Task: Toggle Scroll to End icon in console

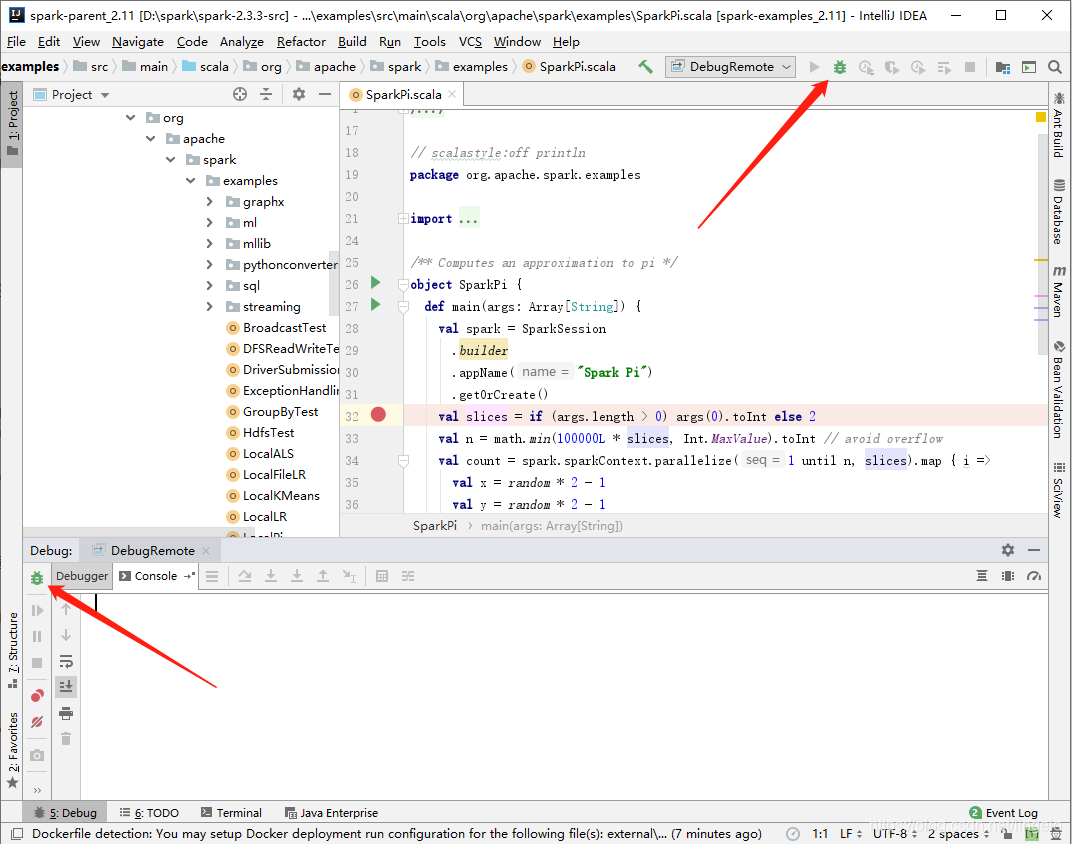Action: (66, 686)
